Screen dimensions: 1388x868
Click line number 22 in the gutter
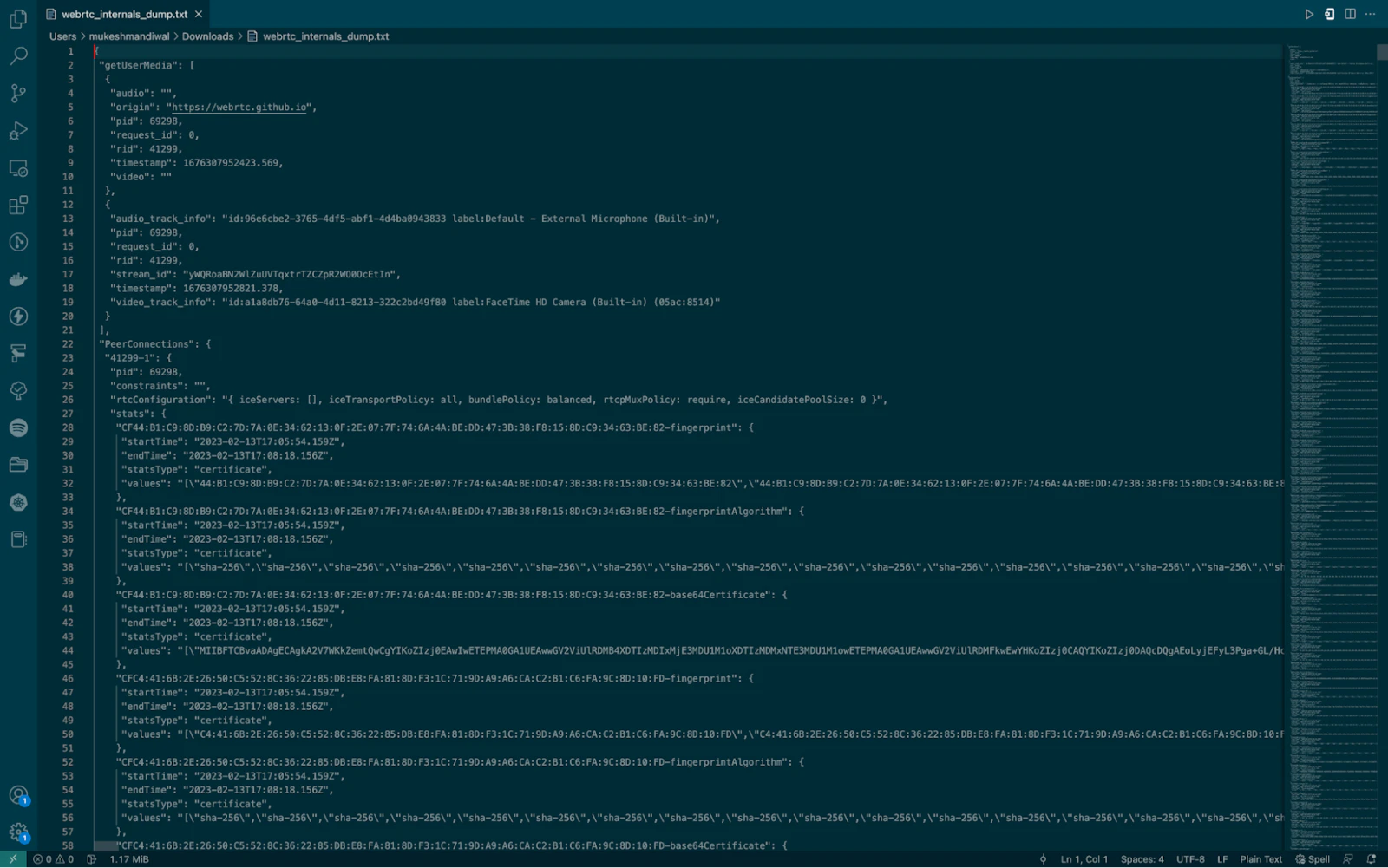click(68, 344)
